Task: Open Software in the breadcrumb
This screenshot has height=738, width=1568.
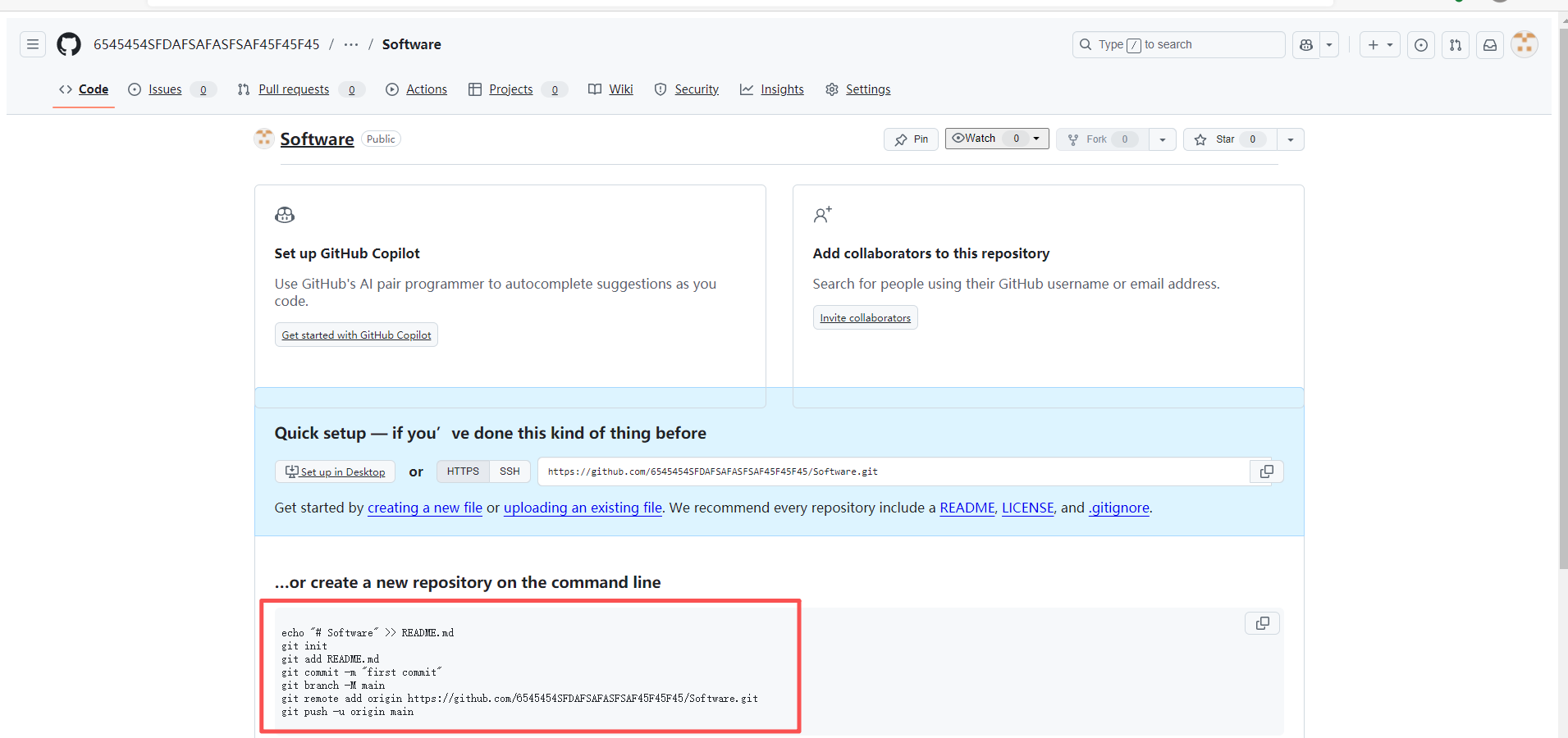Action: 411,44
